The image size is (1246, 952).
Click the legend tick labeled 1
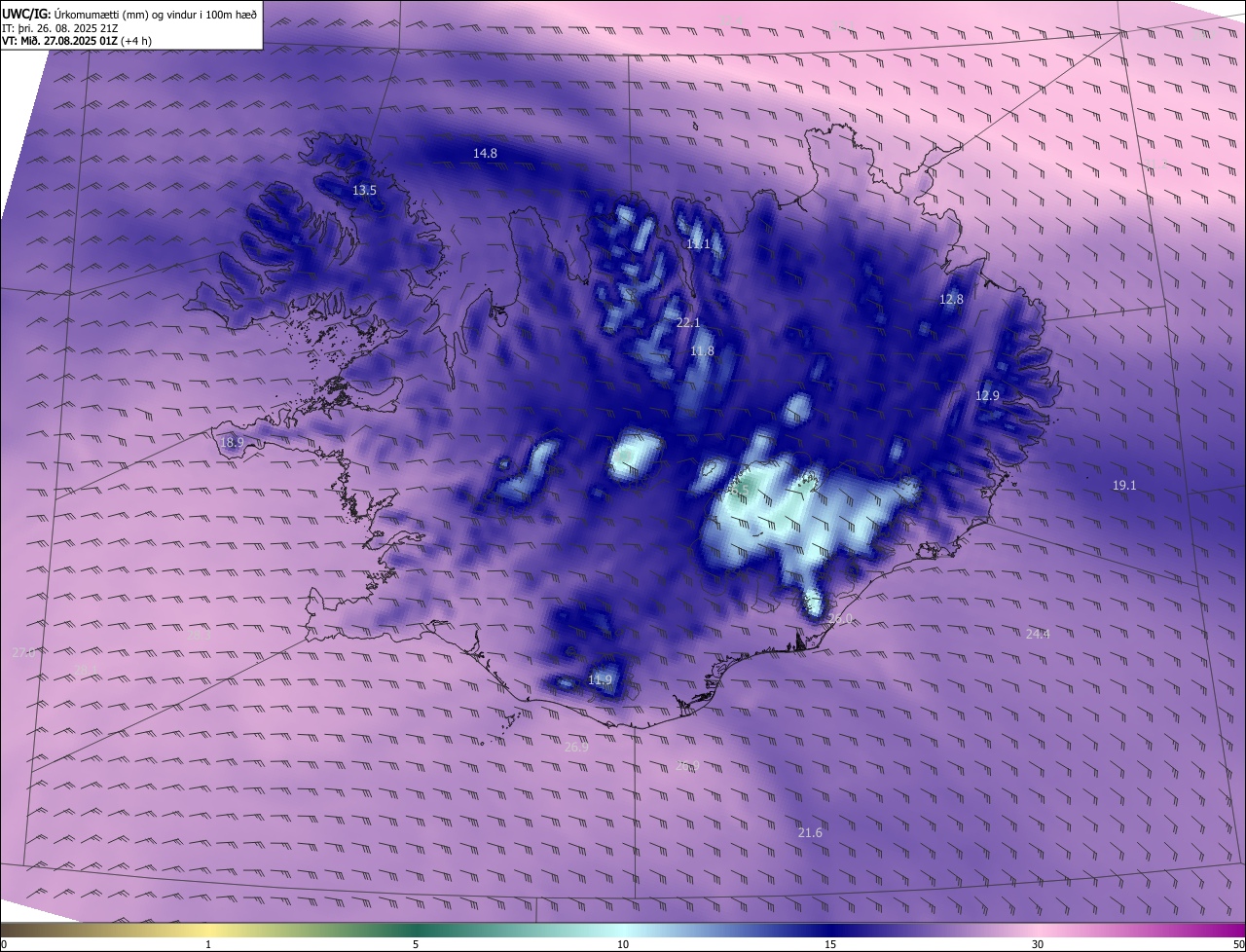click(x=208, y=944)
